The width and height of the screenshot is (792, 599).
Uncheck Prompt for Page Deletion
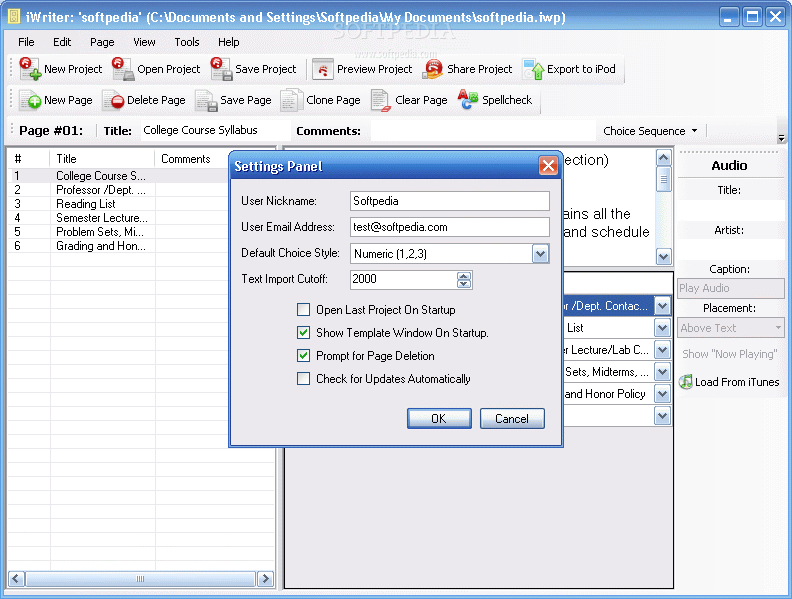point(304,356)
